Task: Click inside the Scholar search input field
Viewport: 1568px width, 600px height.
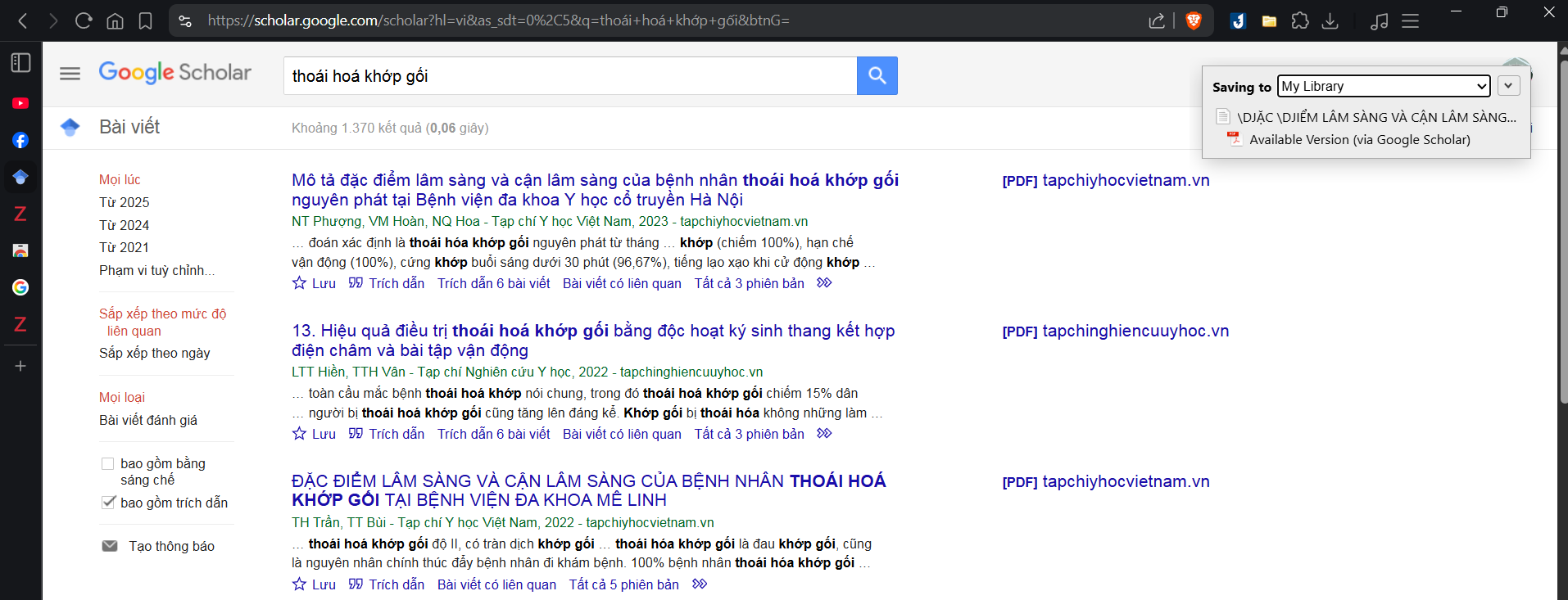Action: 570,75
